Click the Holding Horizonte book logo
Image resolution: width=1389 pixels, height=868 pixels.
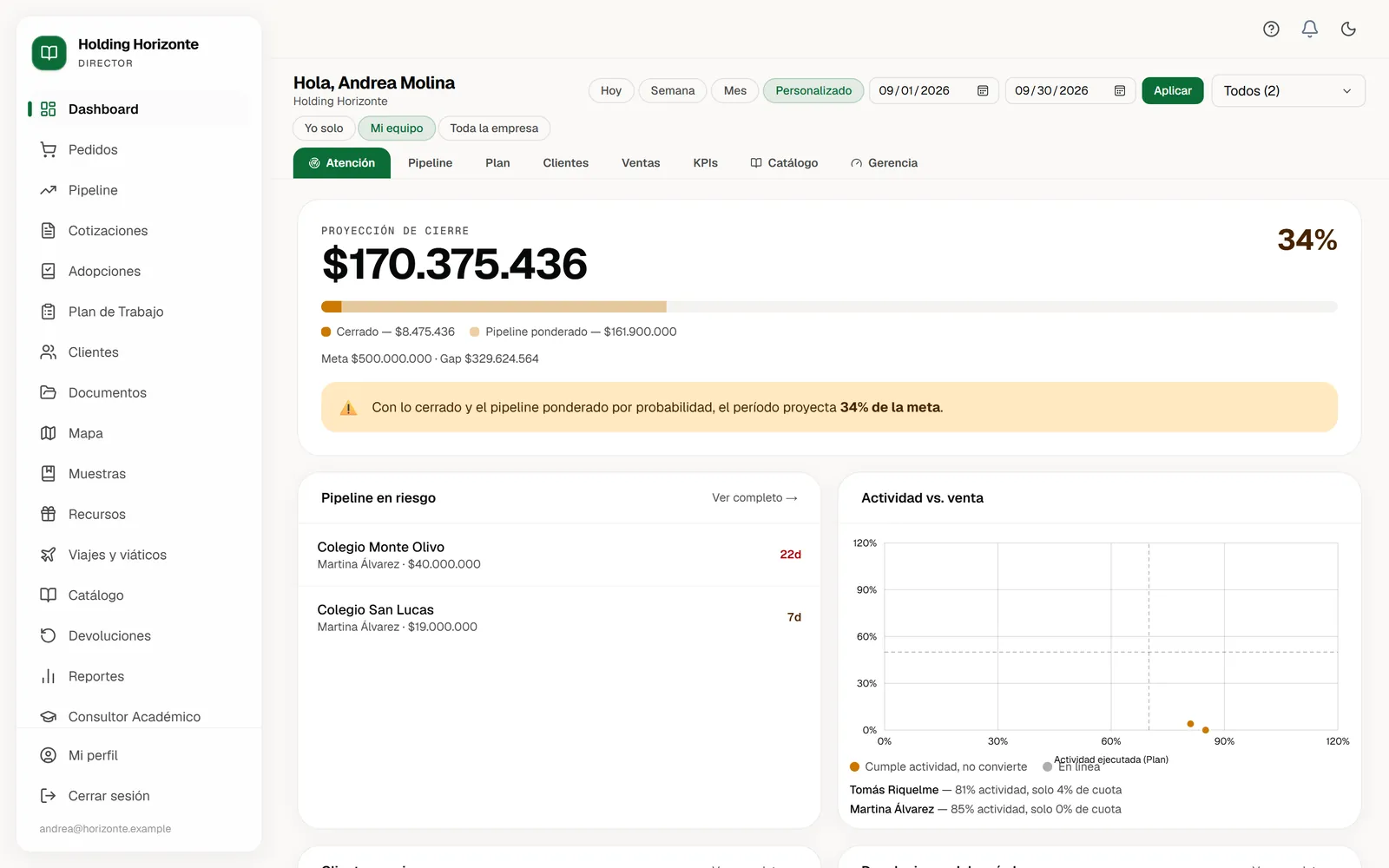click(x=49, y=53)
